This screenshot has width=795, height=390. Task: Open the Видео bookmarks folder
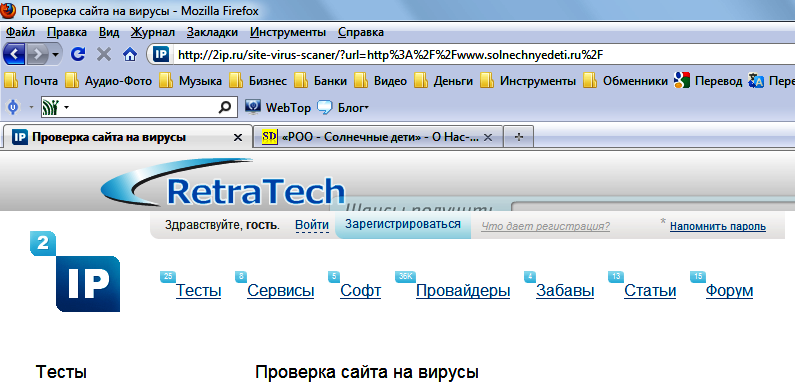click(380, 81)
